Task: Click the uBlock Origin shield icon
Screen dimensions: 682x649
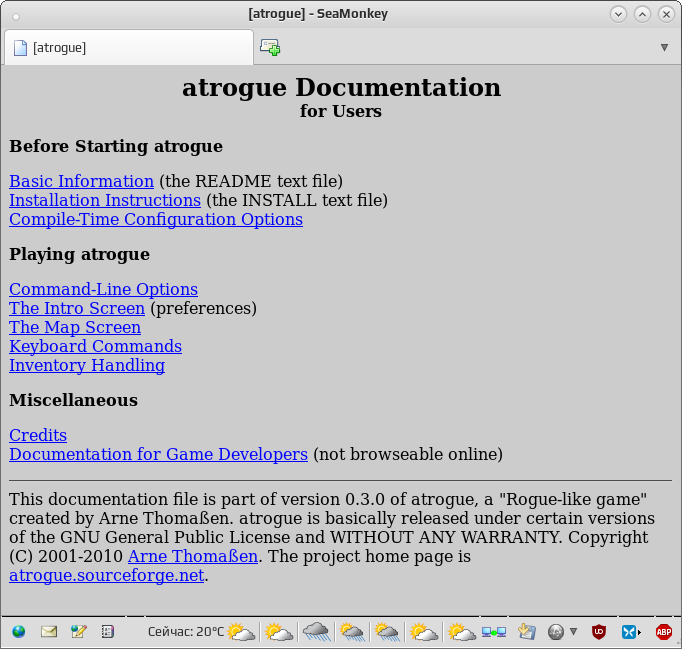Action: click(x=598, y=632)
